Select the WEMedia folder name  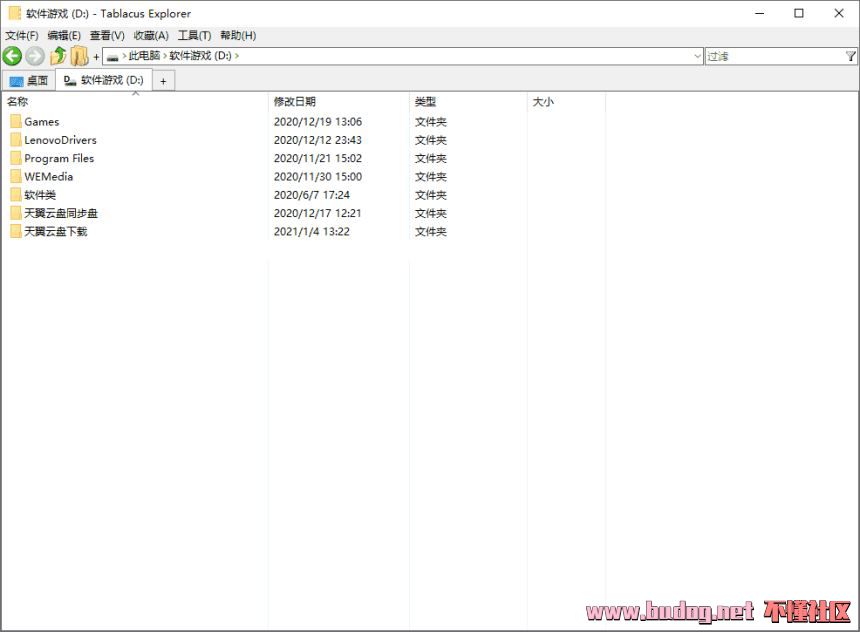48,177
